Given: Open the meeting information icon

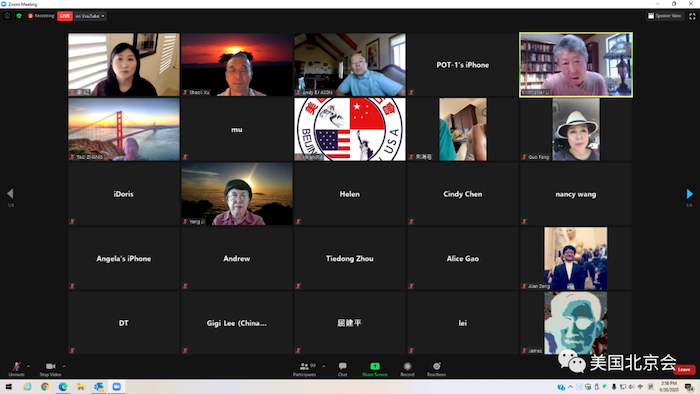Looking at the screenshot, I should [7, 16].
